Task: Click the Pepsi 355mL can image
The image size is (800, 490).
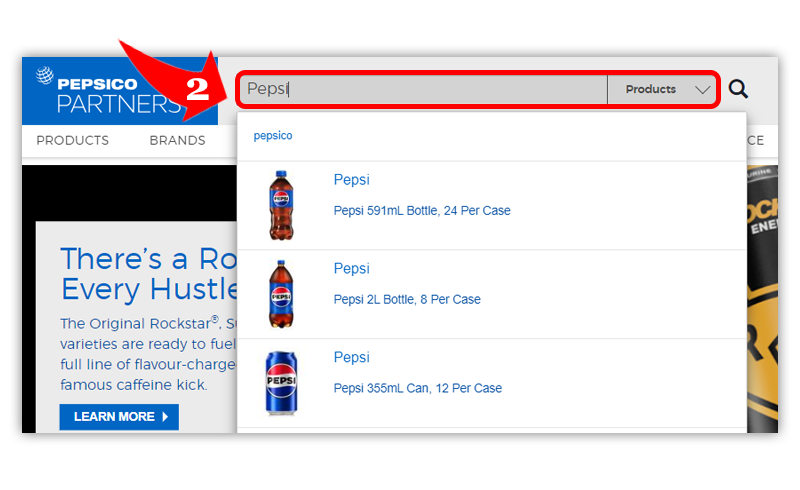Action: (x=282, y=382)
